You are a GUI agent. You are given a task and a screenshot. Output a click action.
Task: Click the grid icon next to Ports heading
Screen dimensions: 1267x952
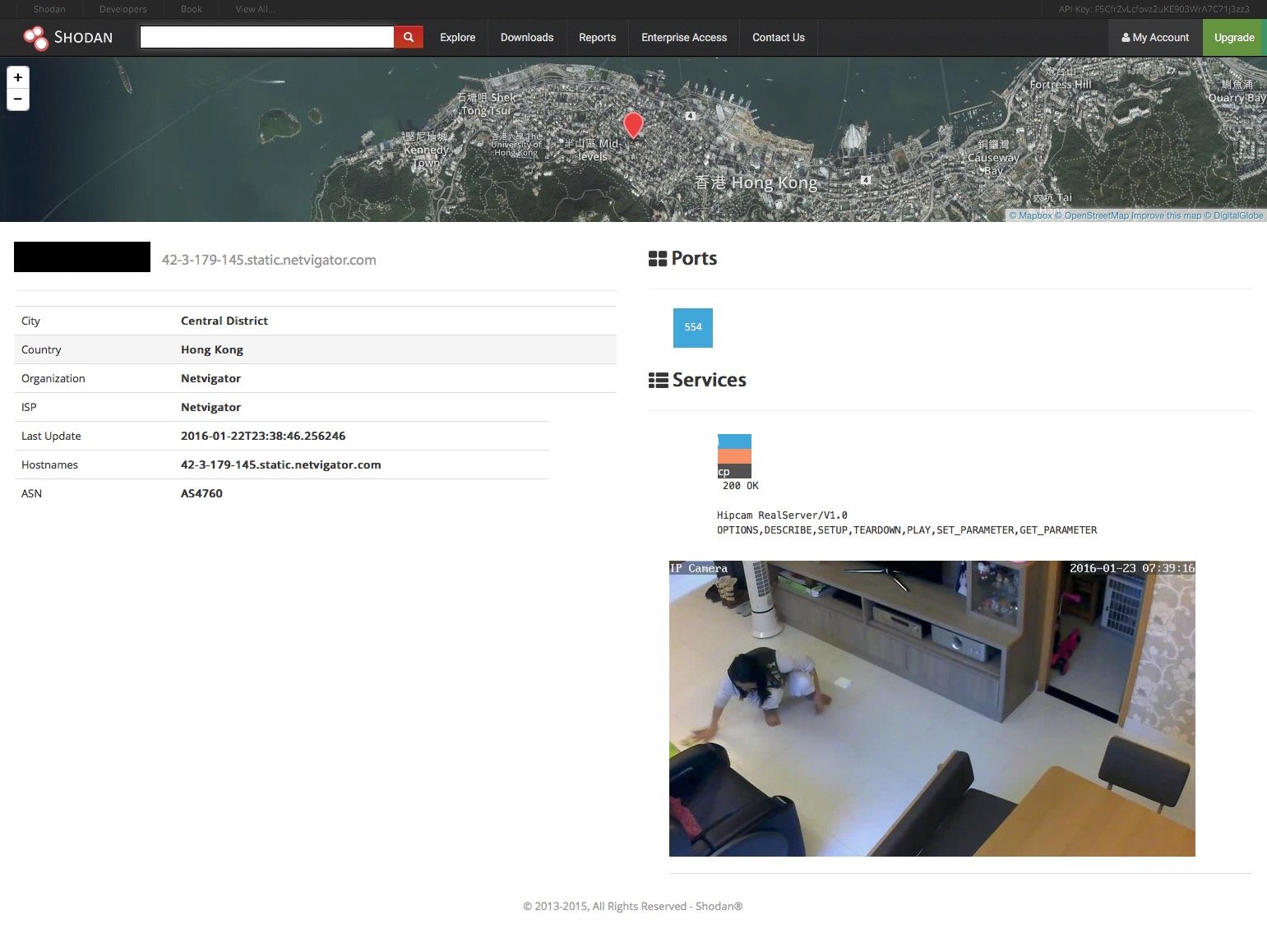658,257
